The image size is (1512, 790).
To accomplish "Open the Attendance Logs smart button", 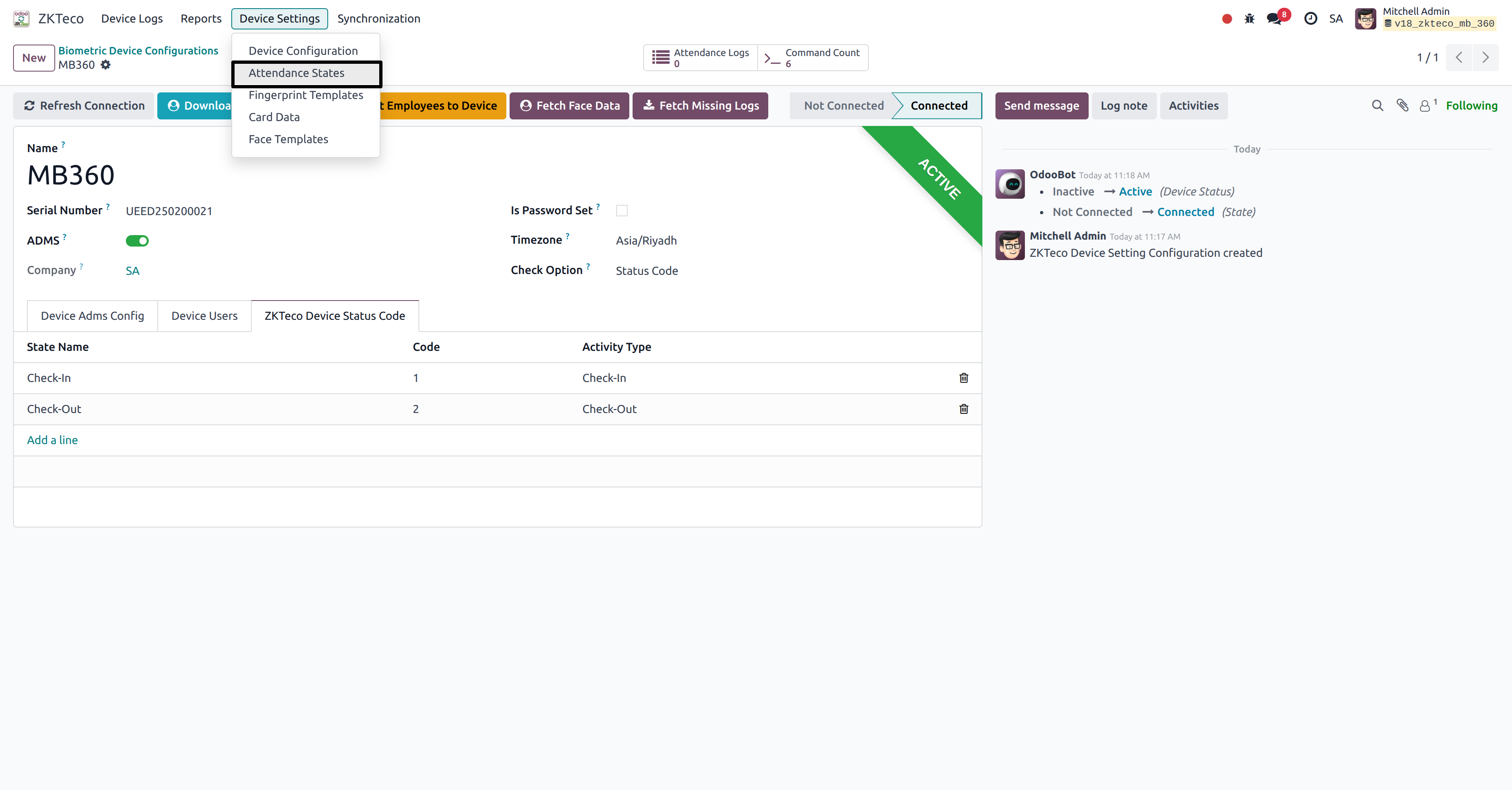I will [x=700, y=58].
